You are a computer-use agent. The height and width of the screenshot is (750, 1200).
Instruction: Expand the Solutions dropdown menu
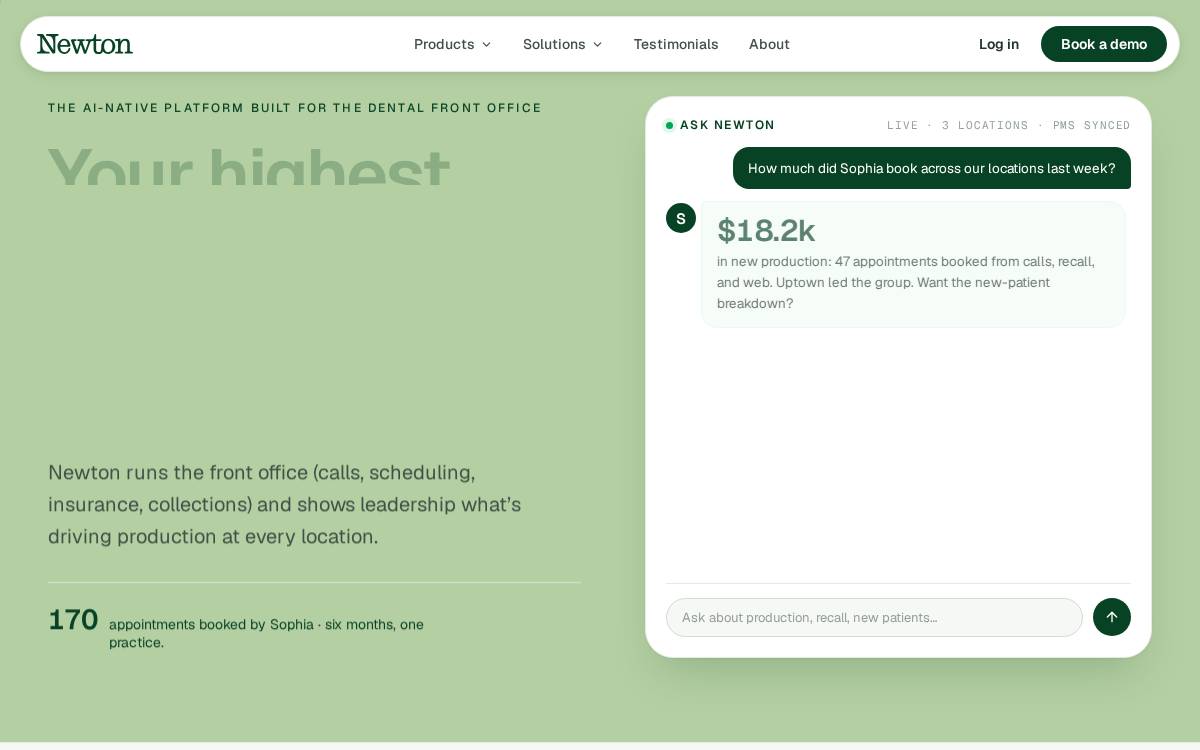click(x=563, y=44)
